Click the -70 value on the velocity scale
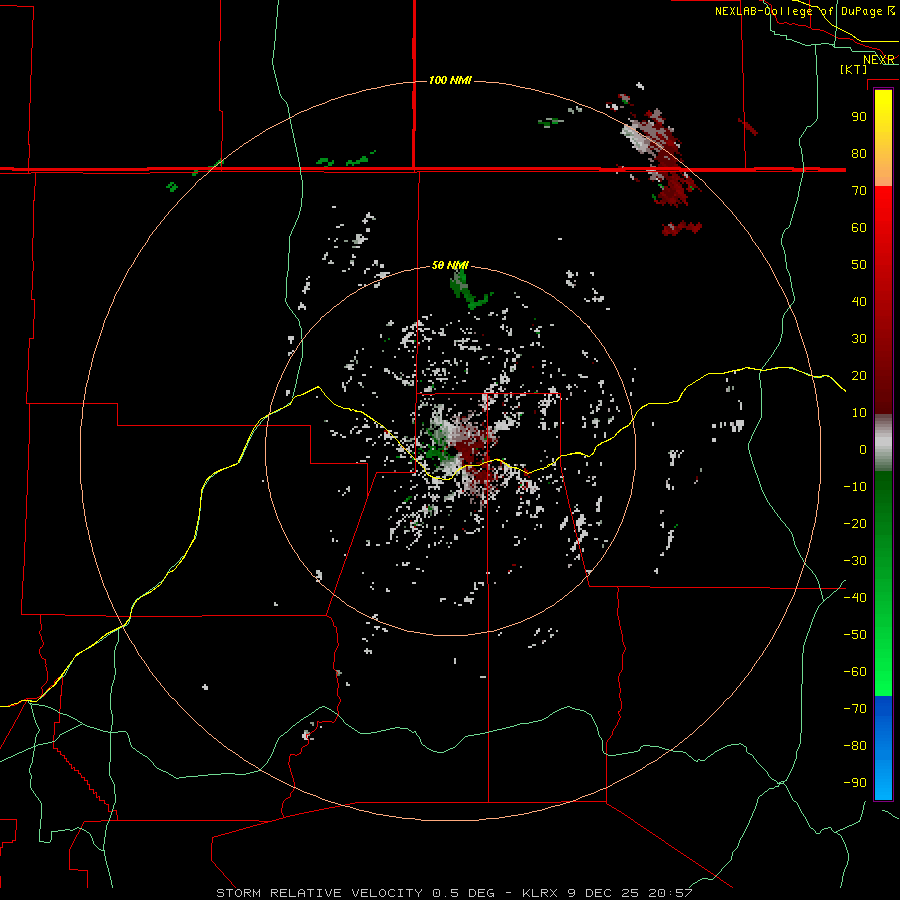The width and height of the screenshot is (900, 900). 855,708
